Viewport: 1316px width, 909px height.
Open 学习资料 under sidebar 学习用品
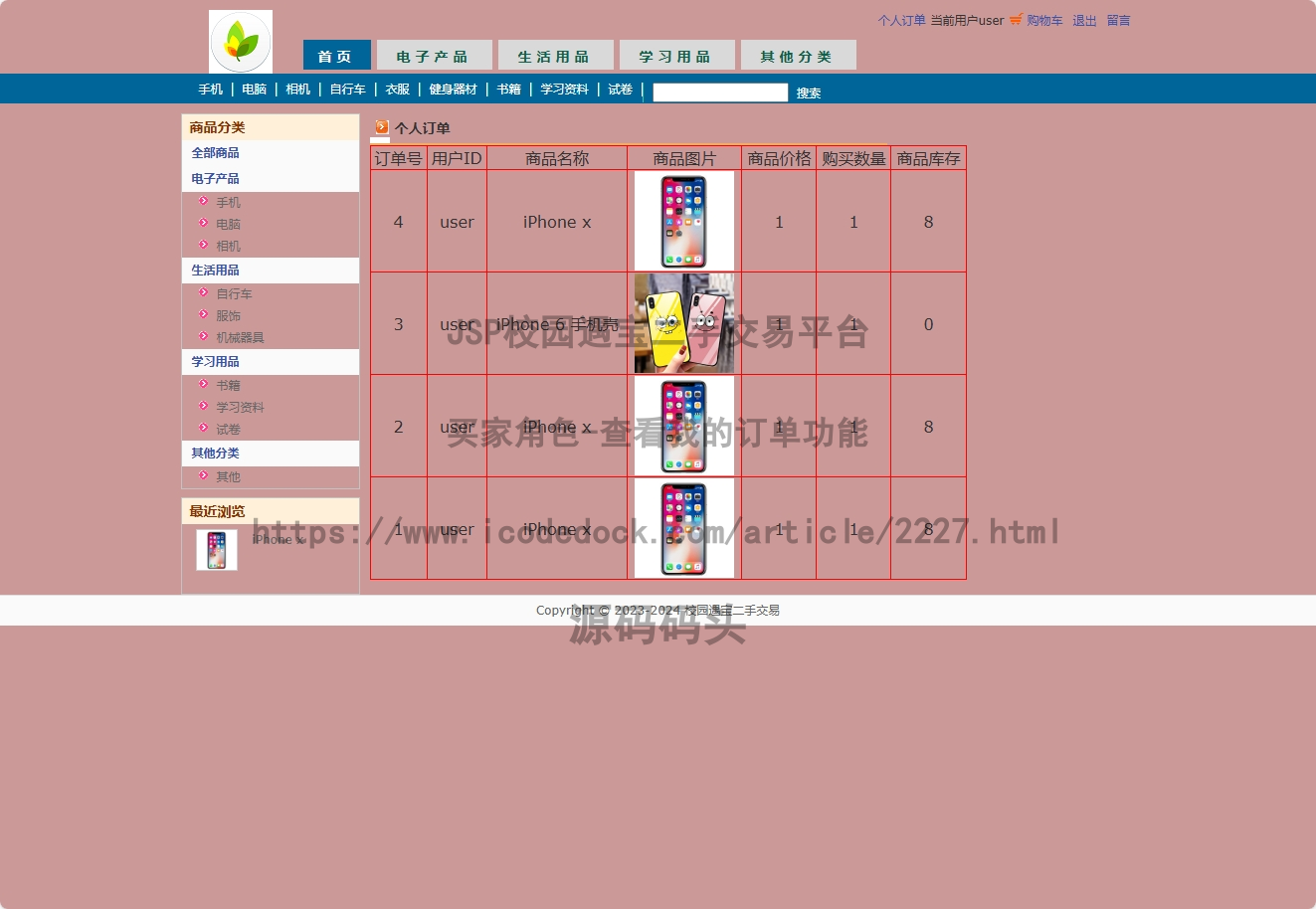[241, 408]
